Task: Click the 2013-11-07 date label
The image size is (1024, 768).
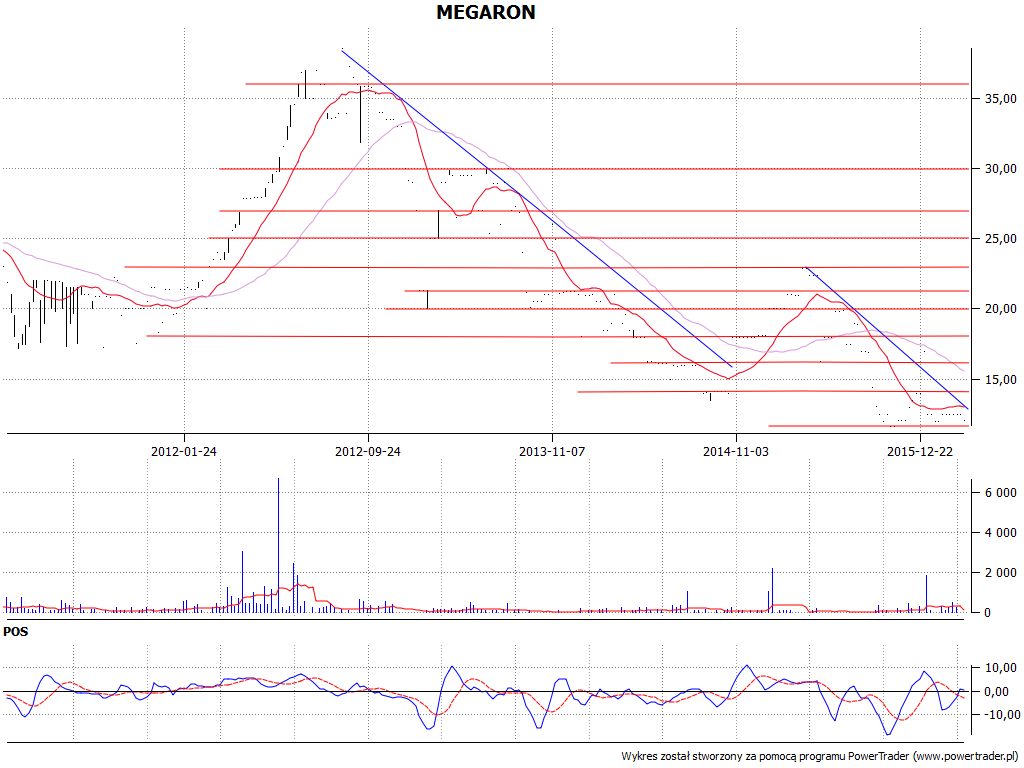Action: coord(552,451)
